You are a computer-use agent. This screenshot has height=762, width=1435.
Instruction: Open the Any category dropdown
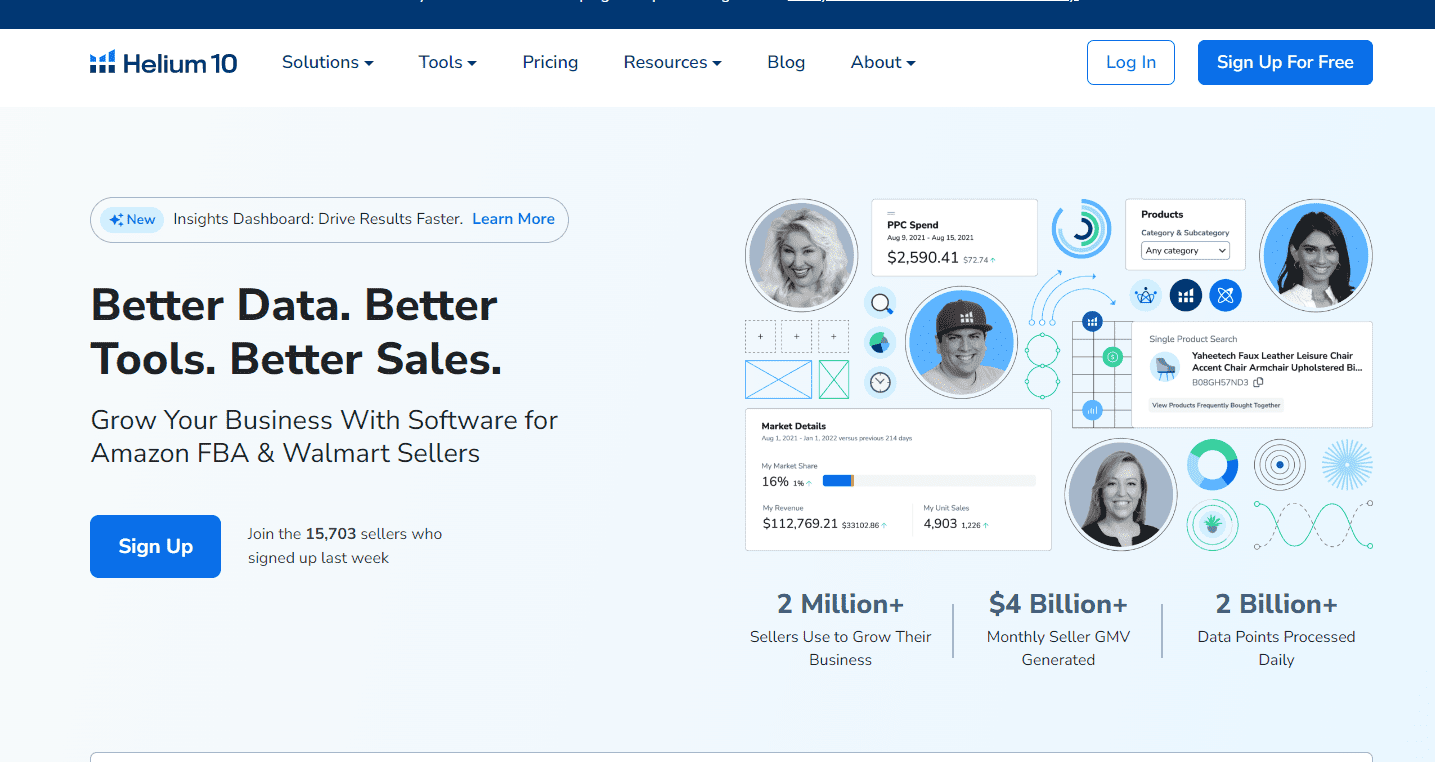coord(1186,251)
